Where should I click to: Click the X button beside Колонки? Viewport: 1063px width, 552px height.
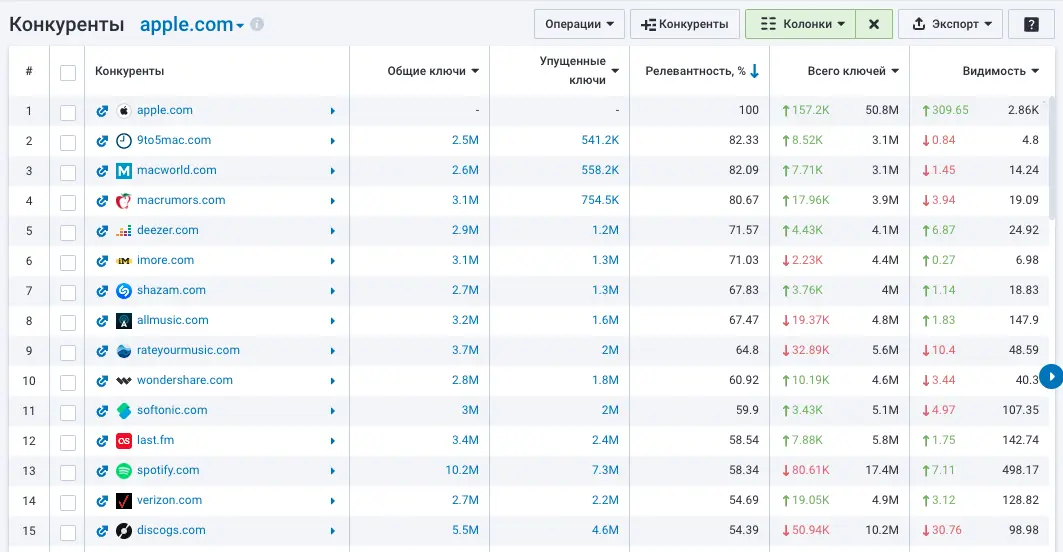[x=873, y=24]
